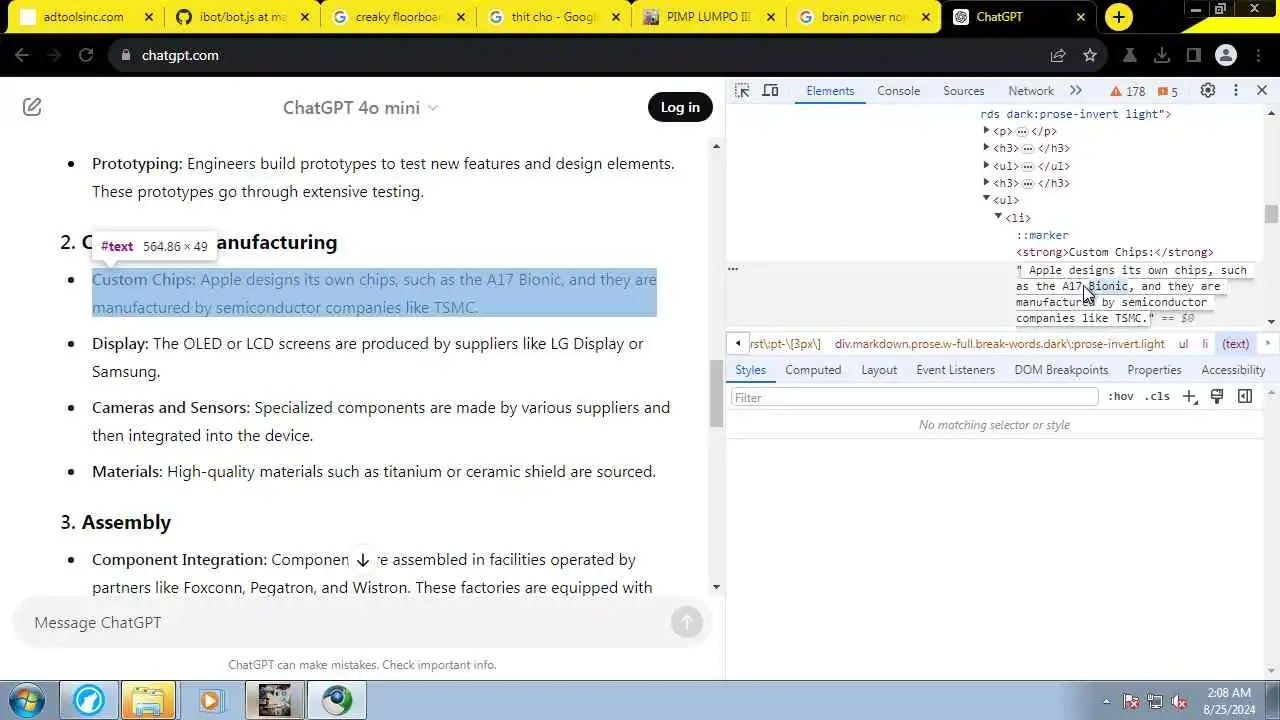The height and width of the screenshot is (720, 1280).
Task: Open the ChatGPT 4o mini model dropdown
Action: pos(360,108)
